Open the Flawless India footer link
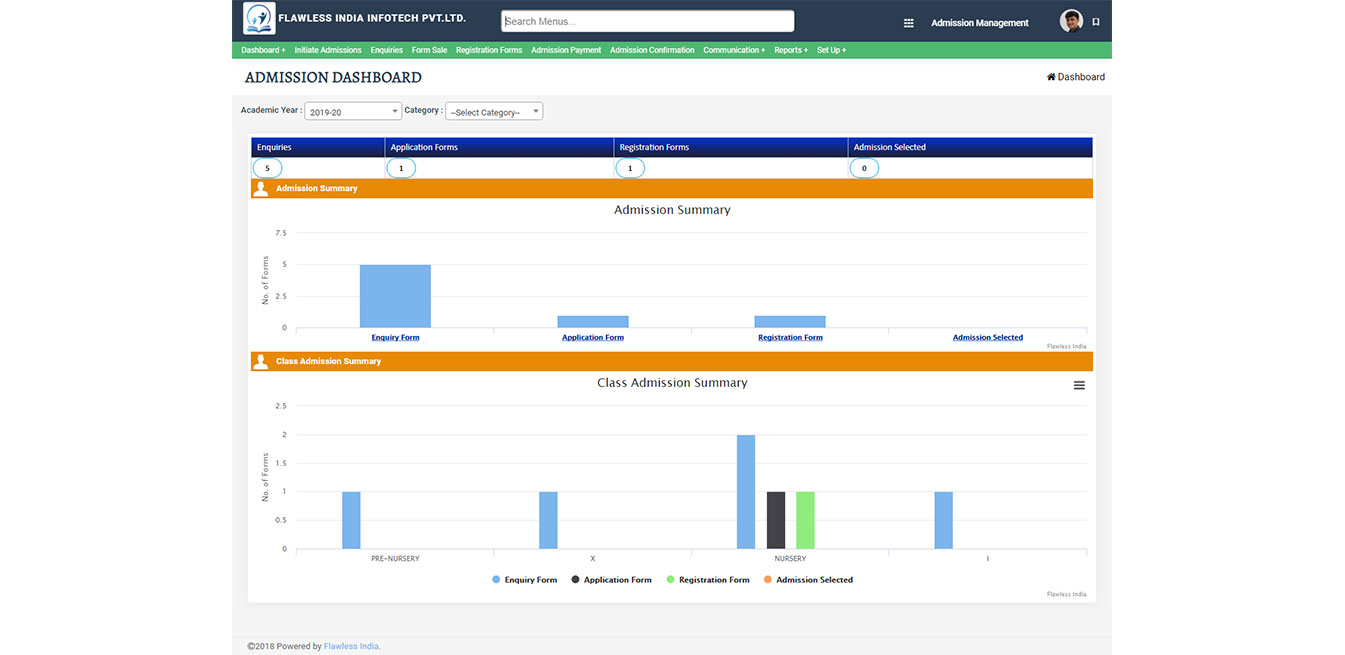This screenshot has height=655, width=1345. click(x=351, y=646)
